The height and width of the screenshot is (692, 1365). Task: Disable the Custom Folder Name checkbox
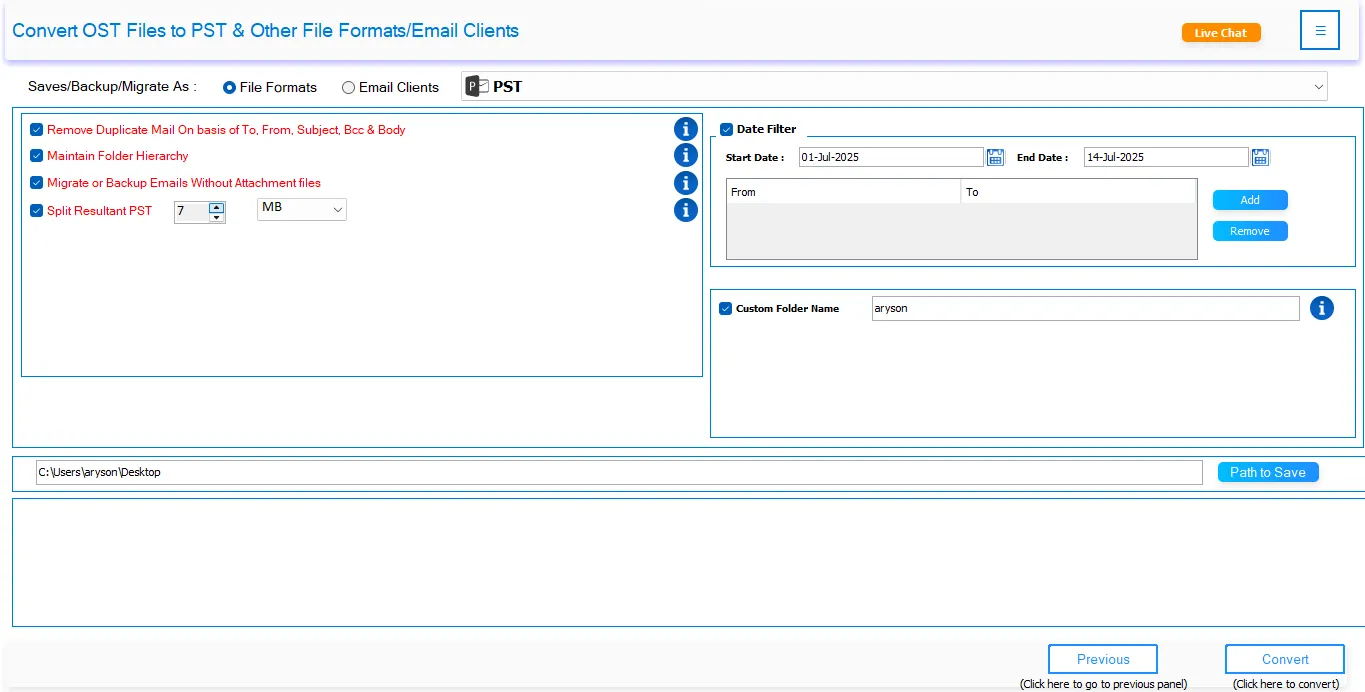(726, 309)
